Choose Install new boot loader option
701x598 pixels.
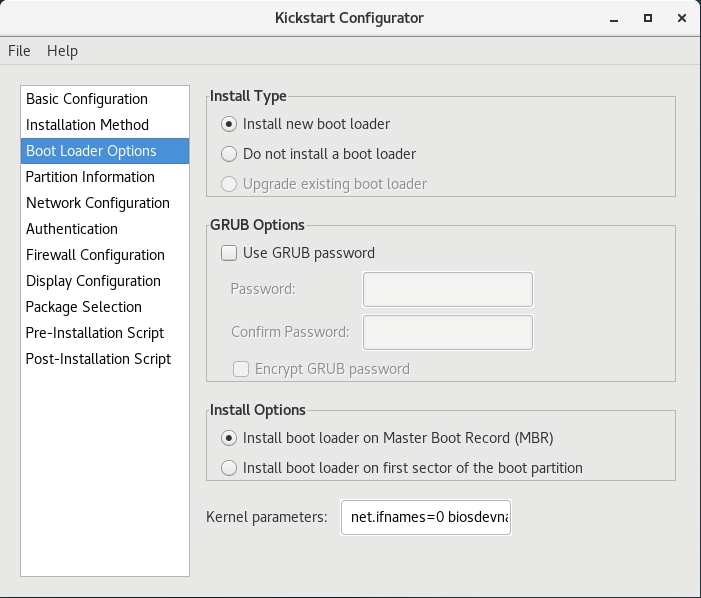229,124
